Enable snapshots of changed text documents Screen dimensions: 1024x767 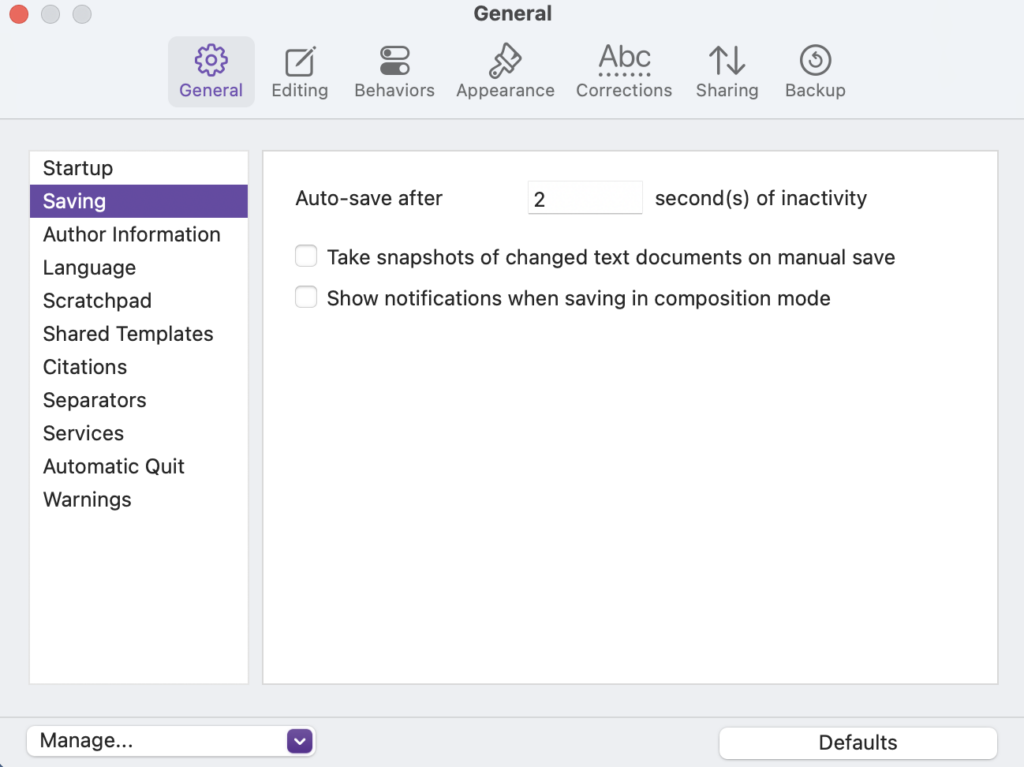pos(306,256)
